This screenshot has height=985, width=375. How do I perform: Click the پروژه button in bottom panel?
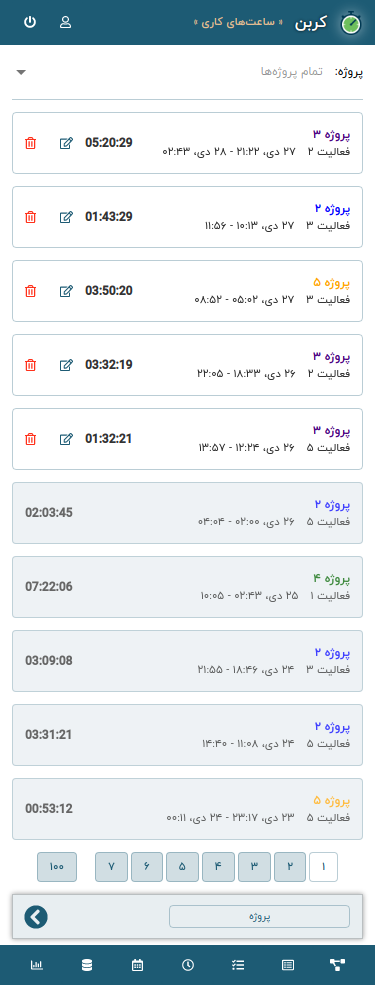(259, 917)
